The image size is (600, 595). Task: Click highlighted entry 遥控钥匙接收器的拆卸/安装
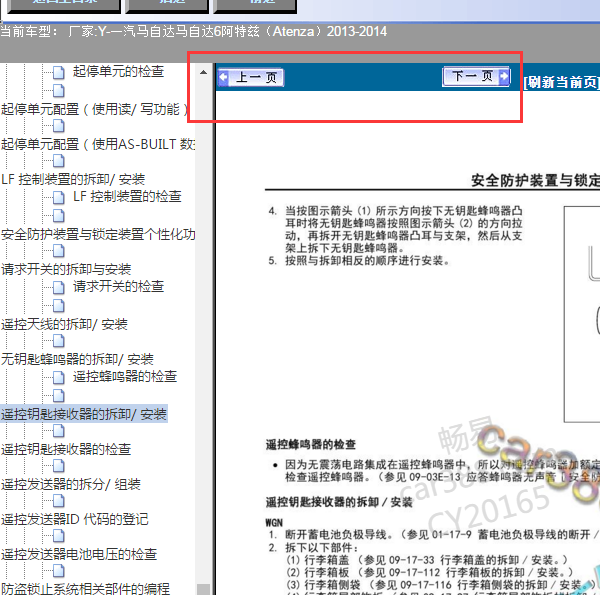pos(84,414)
